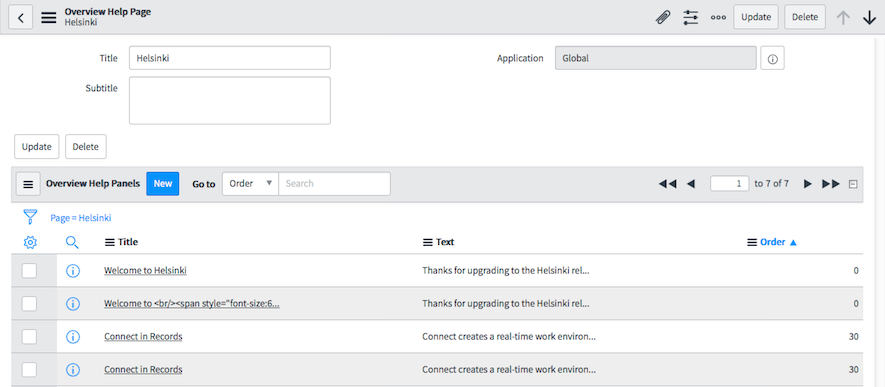The width and height of the screenshot is (885, 387).
Task: Sort by the Title column header
Action: [x=128, y=242]
